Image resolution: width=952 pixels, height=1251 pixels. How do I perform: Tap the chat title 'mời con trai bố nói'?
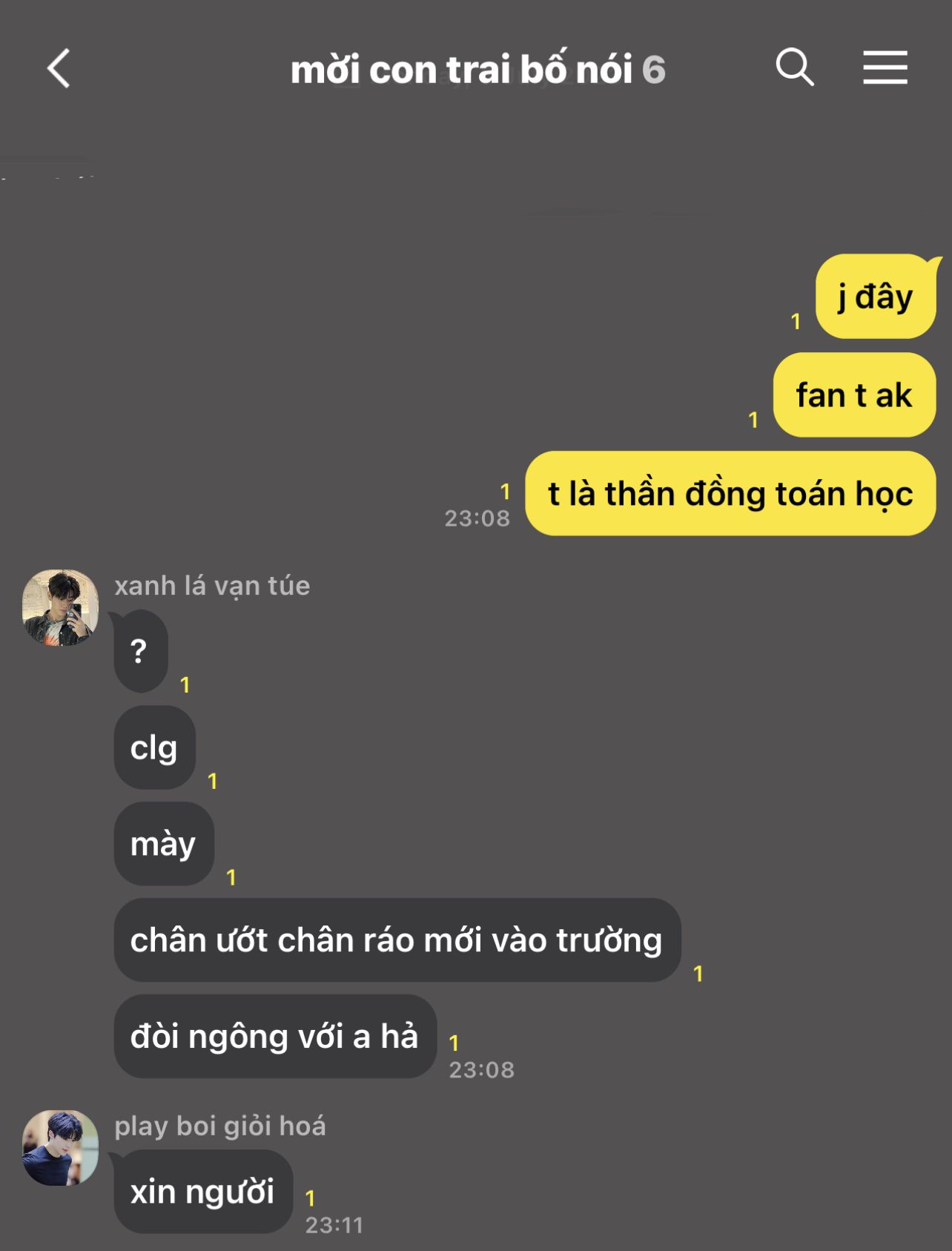pyautogui.click(x=461, y=70)
